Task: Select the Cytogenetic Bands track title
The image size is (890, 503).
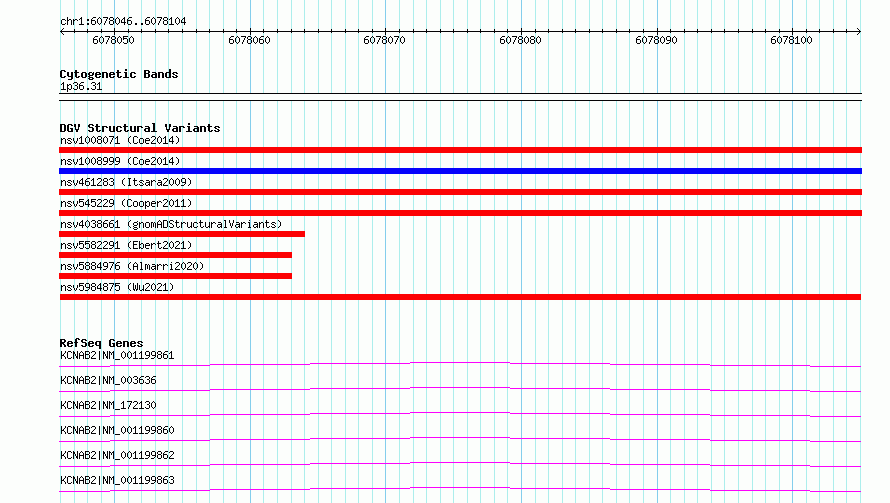Action: (119, 74)
